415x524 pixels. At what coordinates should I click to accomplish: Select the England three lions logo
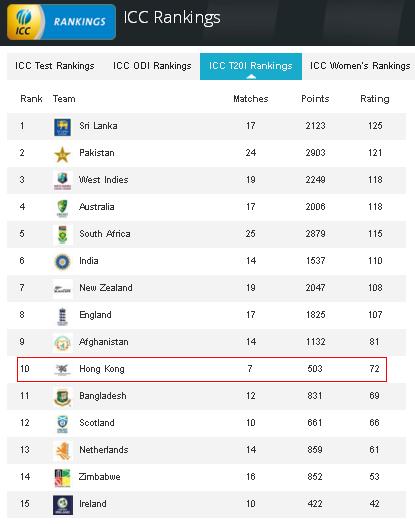62,316
